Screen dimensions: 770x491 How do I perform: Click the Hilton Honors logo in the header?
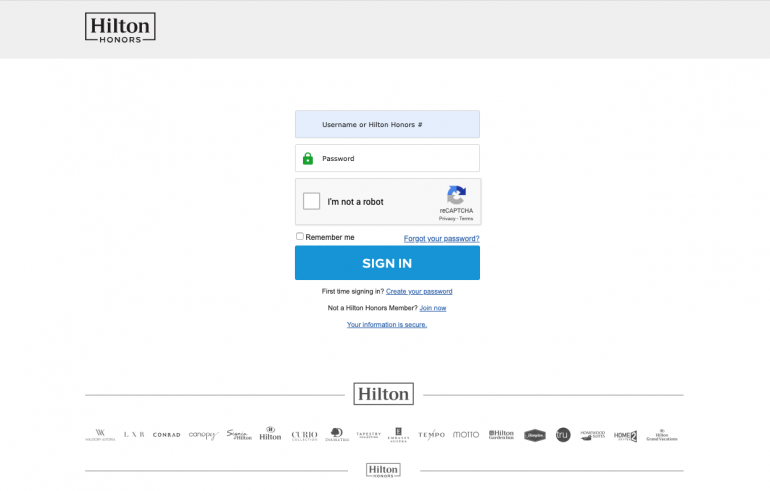point(120,27)
